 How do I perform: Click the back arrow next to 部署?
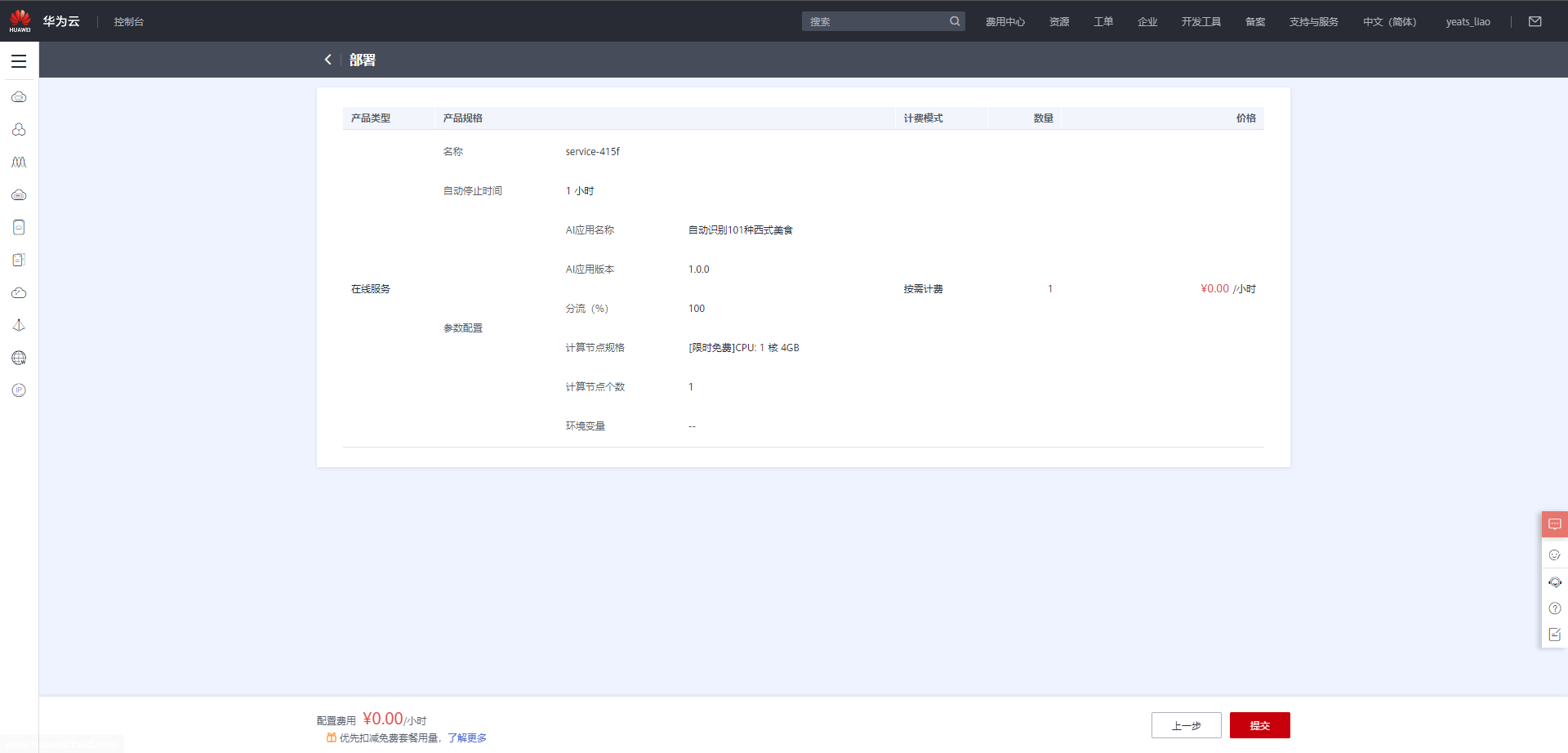328,60
